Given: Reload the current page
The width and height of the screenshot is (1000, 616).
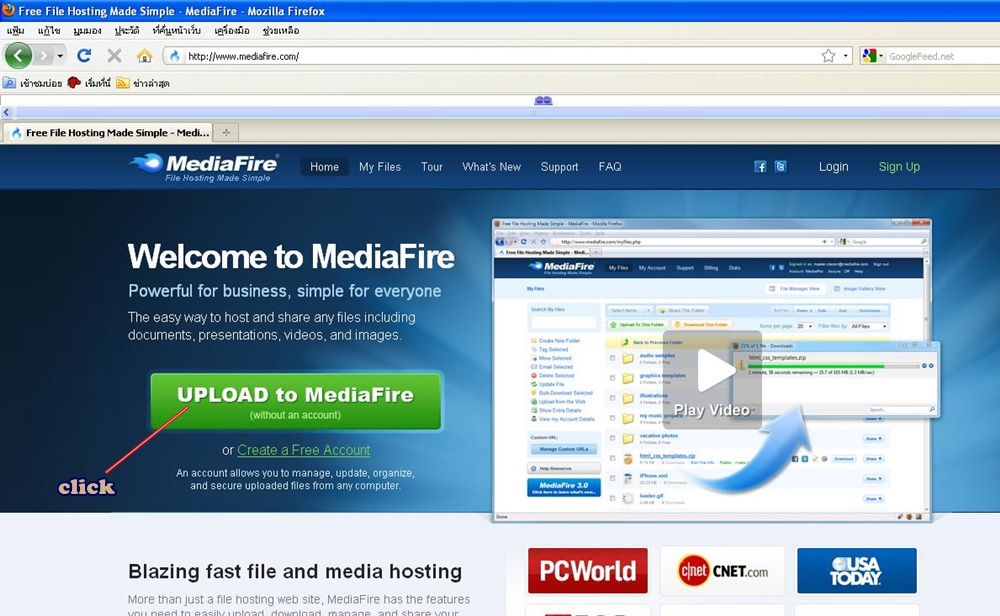Looking at the screenshot, I should coord(84,56).
